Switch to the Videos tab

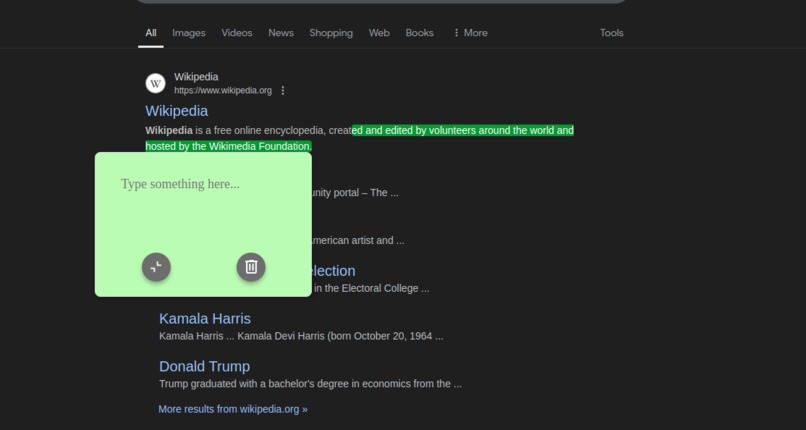pyautogui.click(x=237, y=33)
